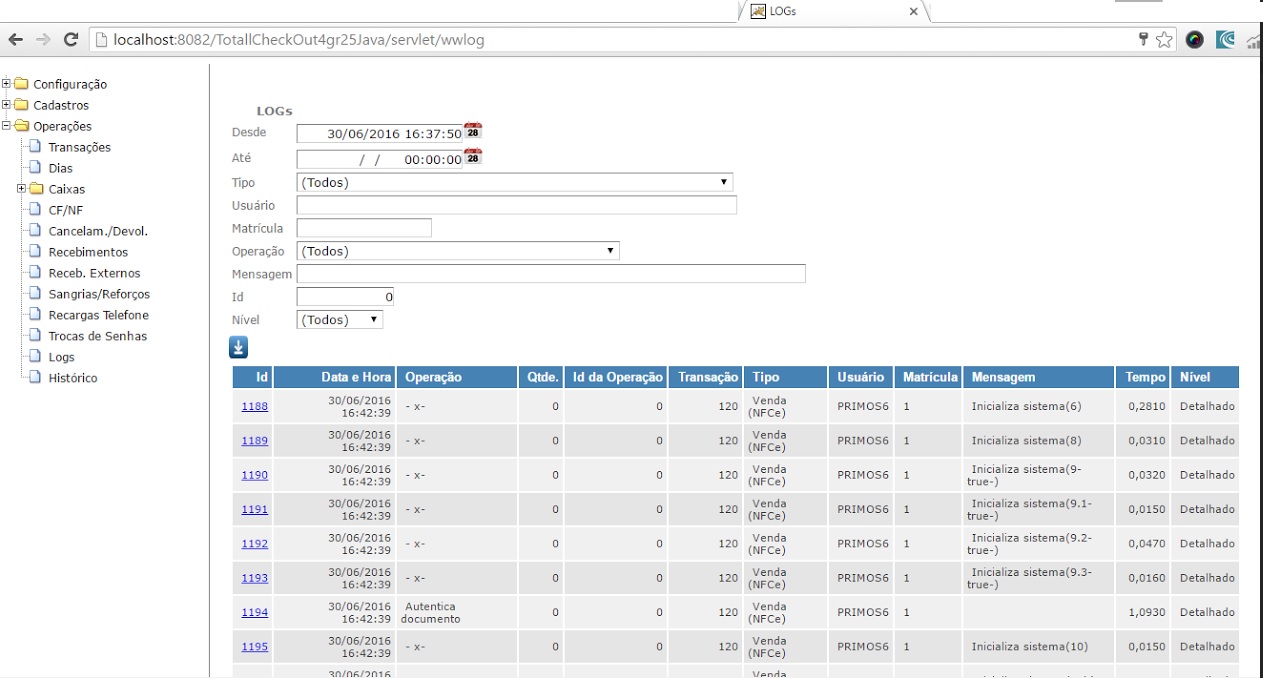This screenshot has height=678, width=1263.
Task: Click into the Mensagem input field
Action: (551, 274)
